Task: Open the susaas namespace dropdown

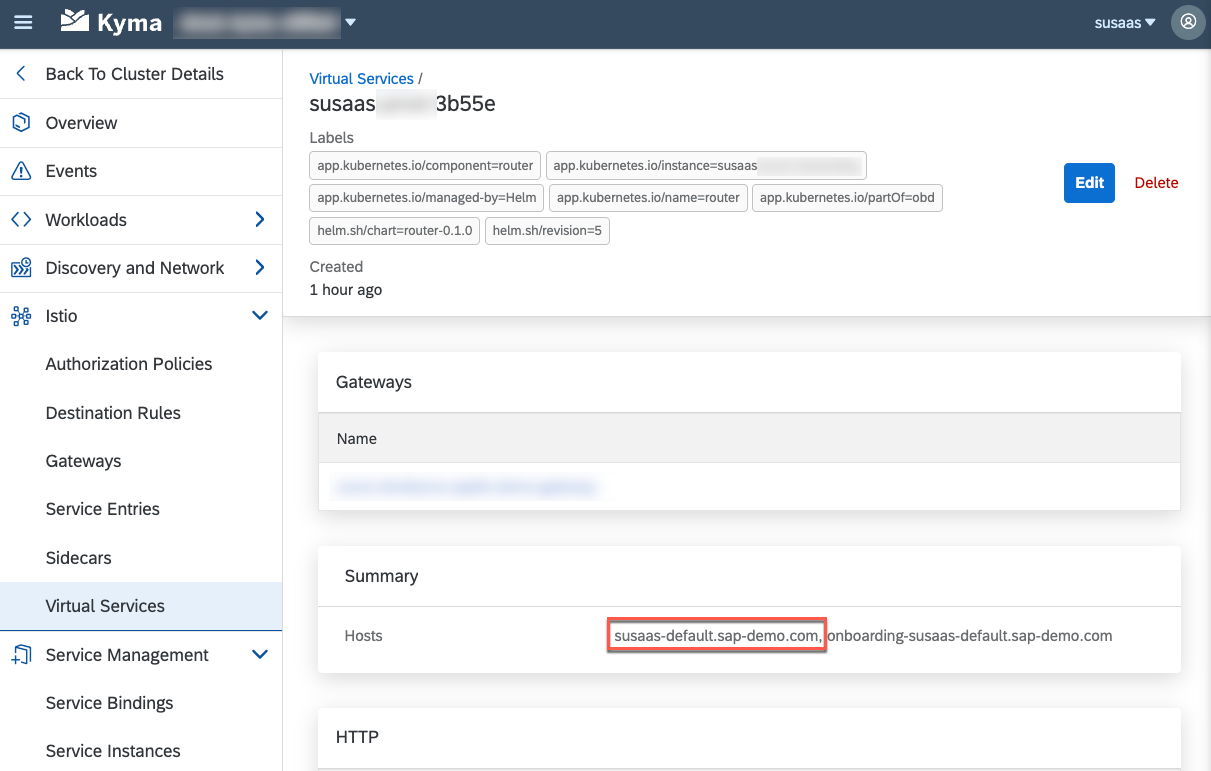Action: click(1125, 22)
